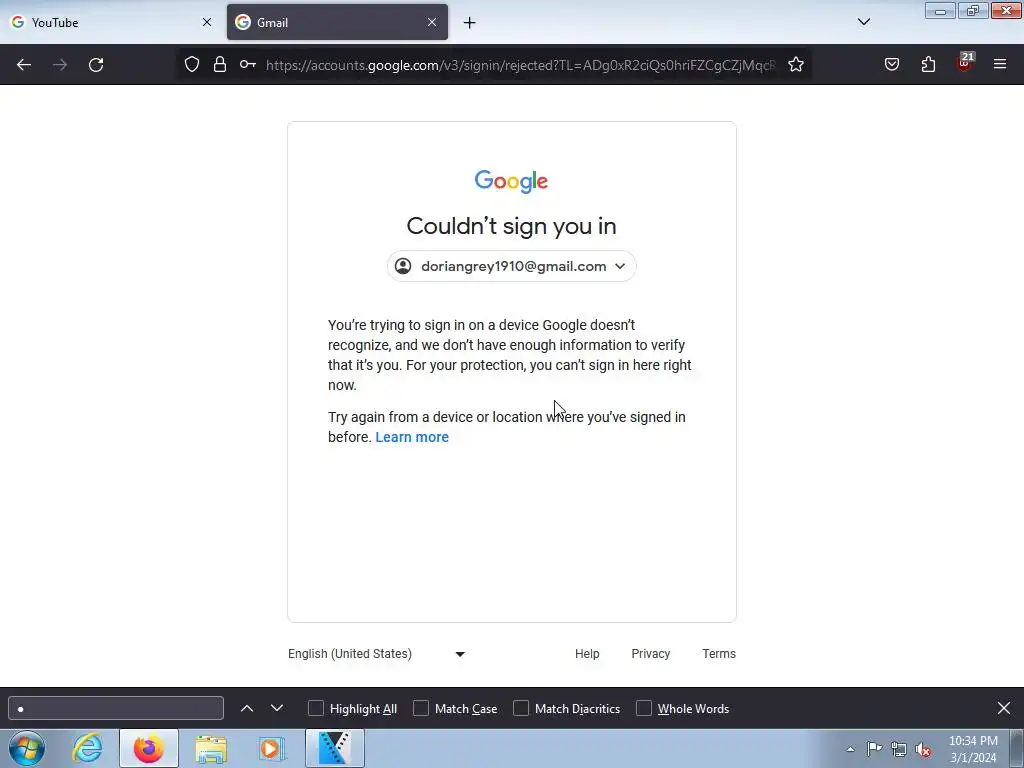Expand the doriangrey1910@gmail.com account chooser
Image resolution: width=1024 pixels, height=768 pixels.
point(511,266)
